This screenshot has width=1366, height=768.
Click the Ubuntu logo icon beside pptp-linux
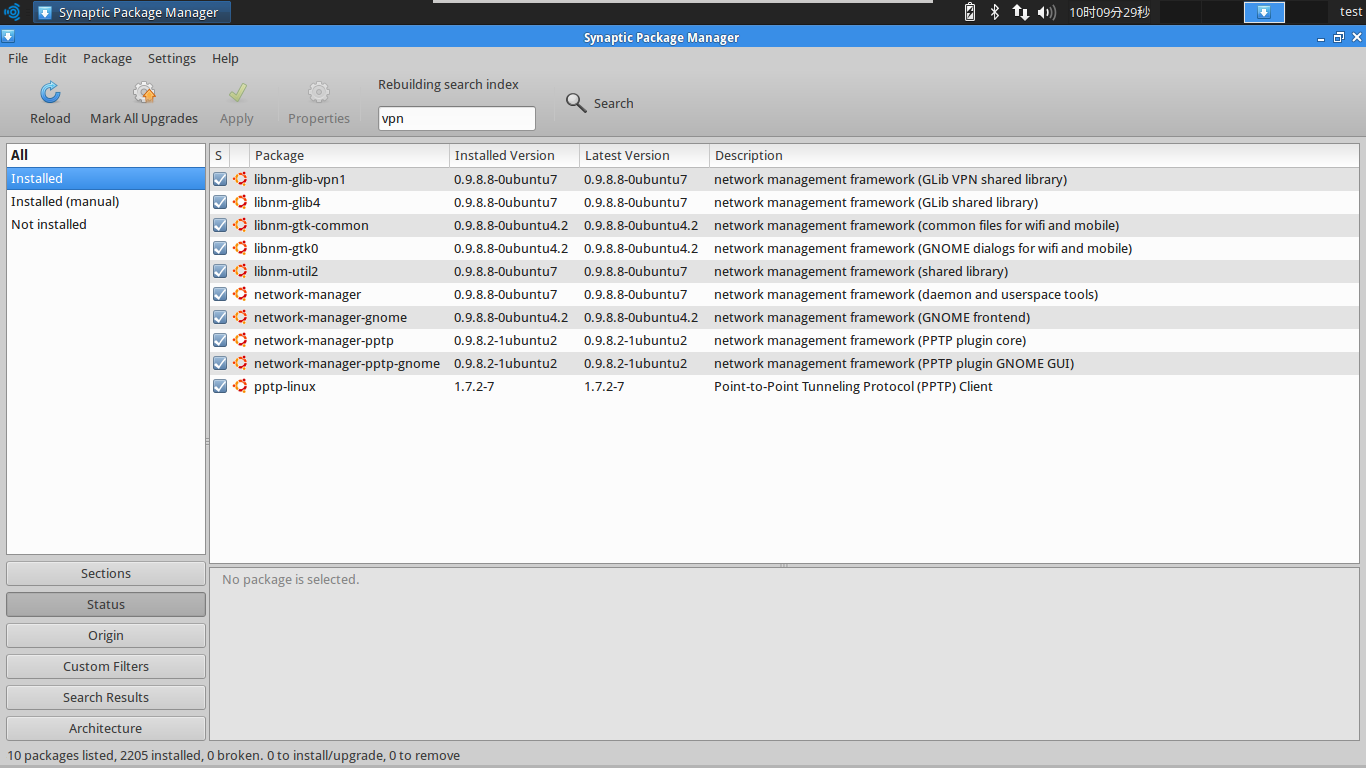pyautogui.click(x=240, y=386)
